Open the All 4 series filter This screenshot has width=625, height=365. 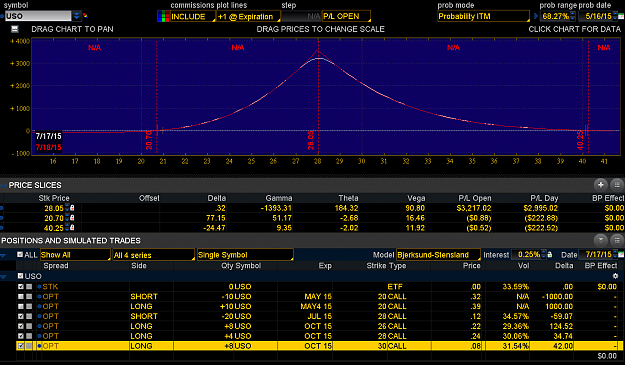click(153, 255)
